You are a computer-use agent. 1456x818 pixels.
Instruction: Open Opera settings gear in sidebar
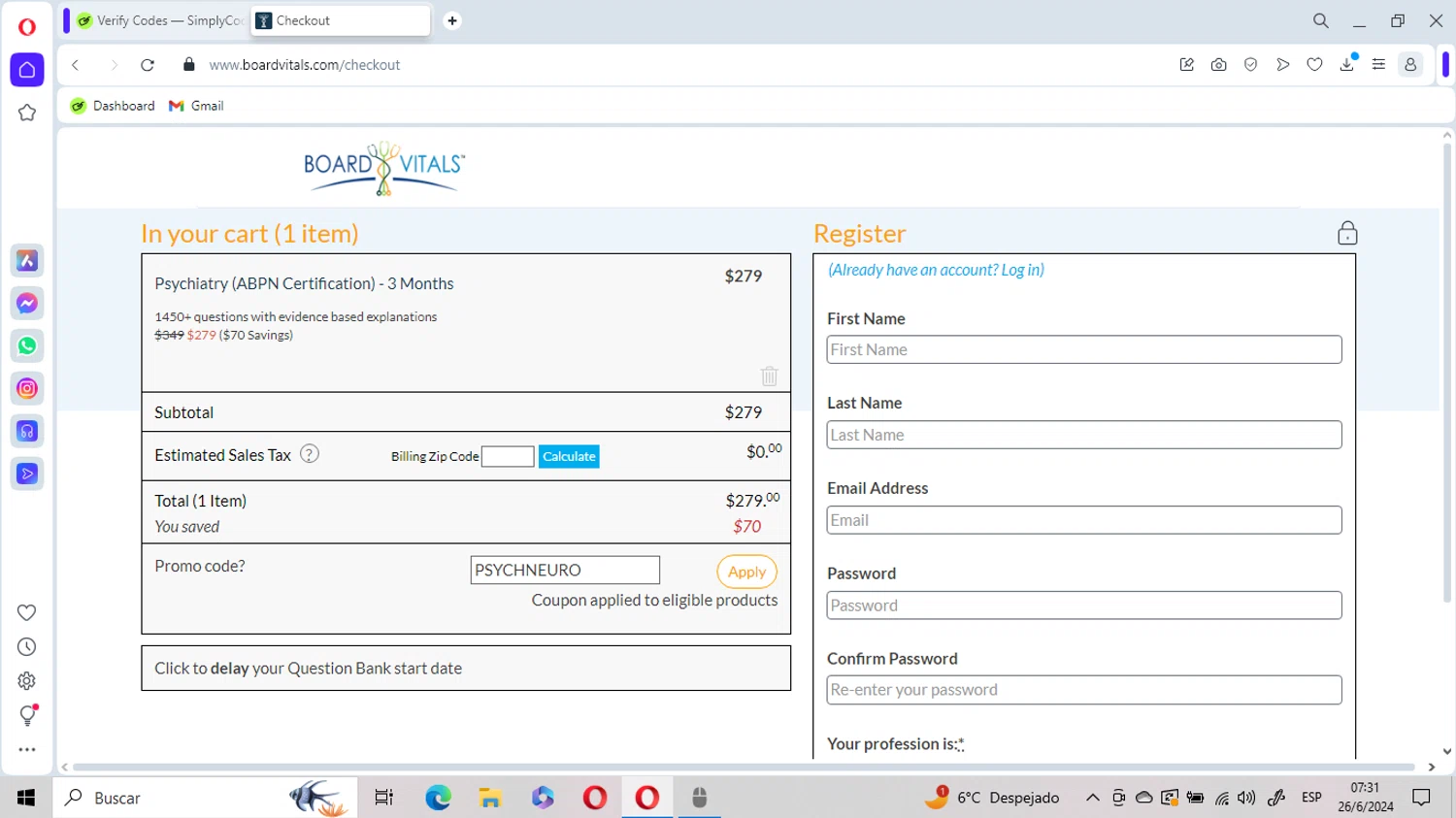point(27,681)
